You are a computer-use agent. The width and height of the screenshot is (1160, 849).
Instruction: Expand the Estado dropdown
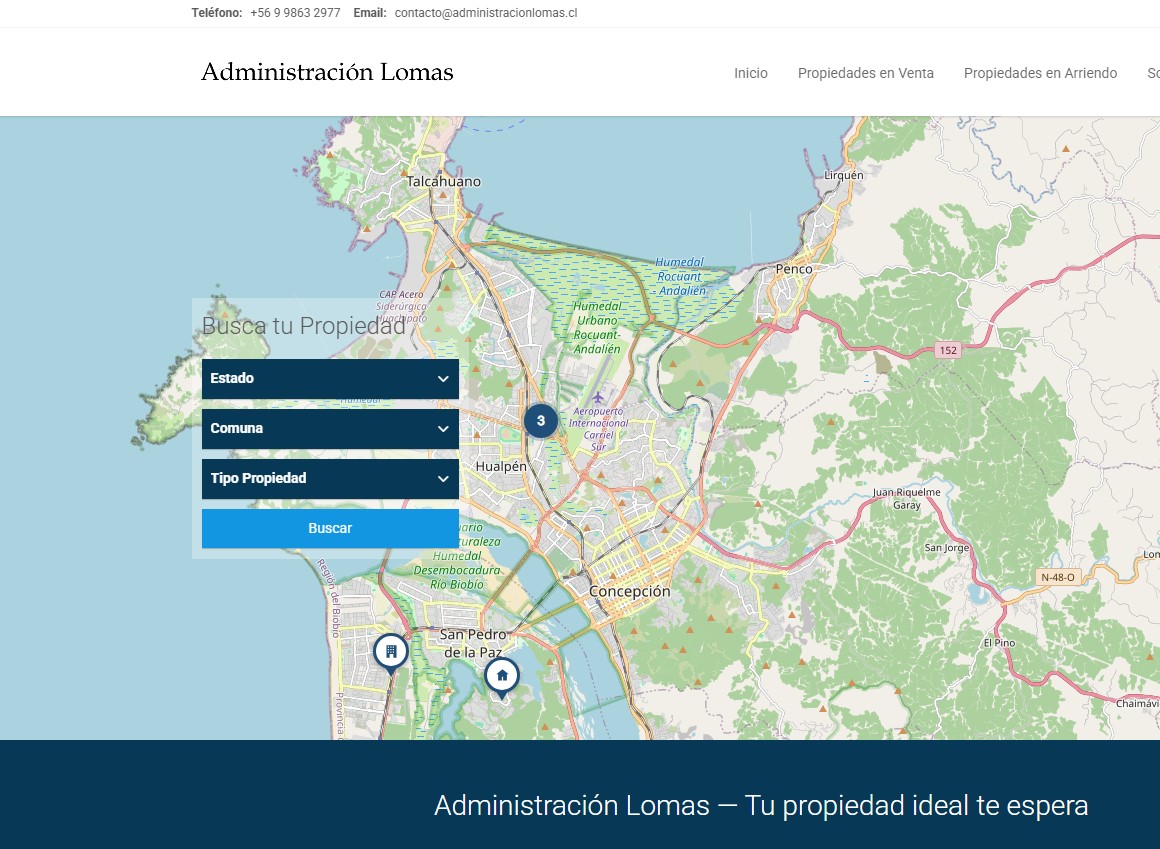click(x=330, y=379)
